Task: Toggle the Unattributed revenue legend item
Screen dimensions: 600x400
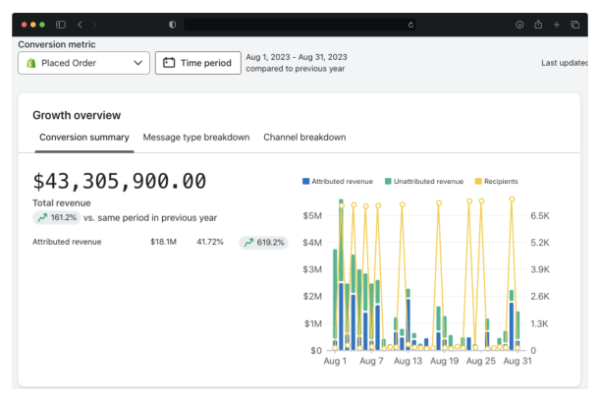Action: 423,181
